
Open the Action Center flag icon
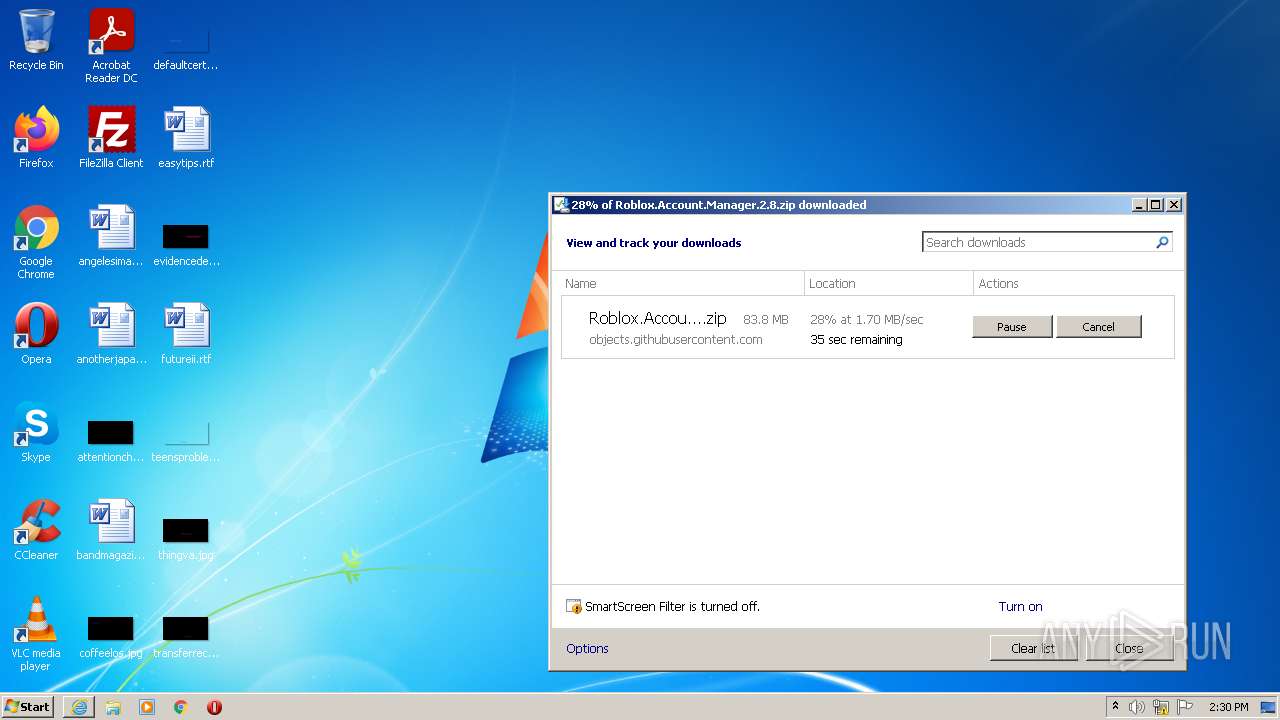pos(1185,707)
